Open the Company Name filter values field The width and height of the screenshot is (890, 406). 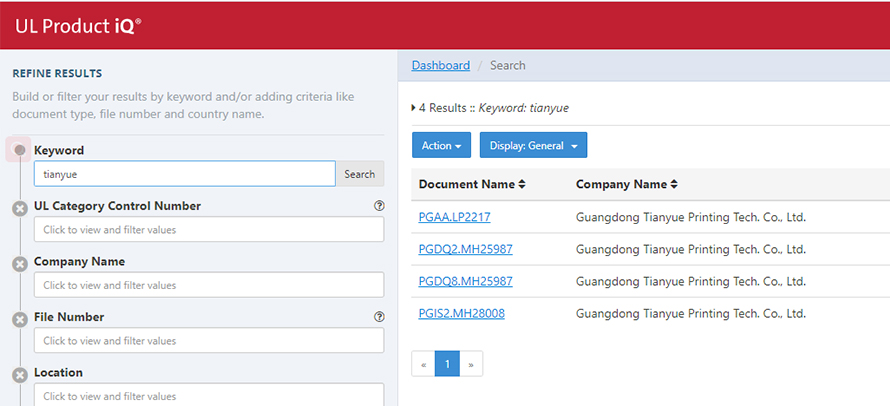[209, 284]
